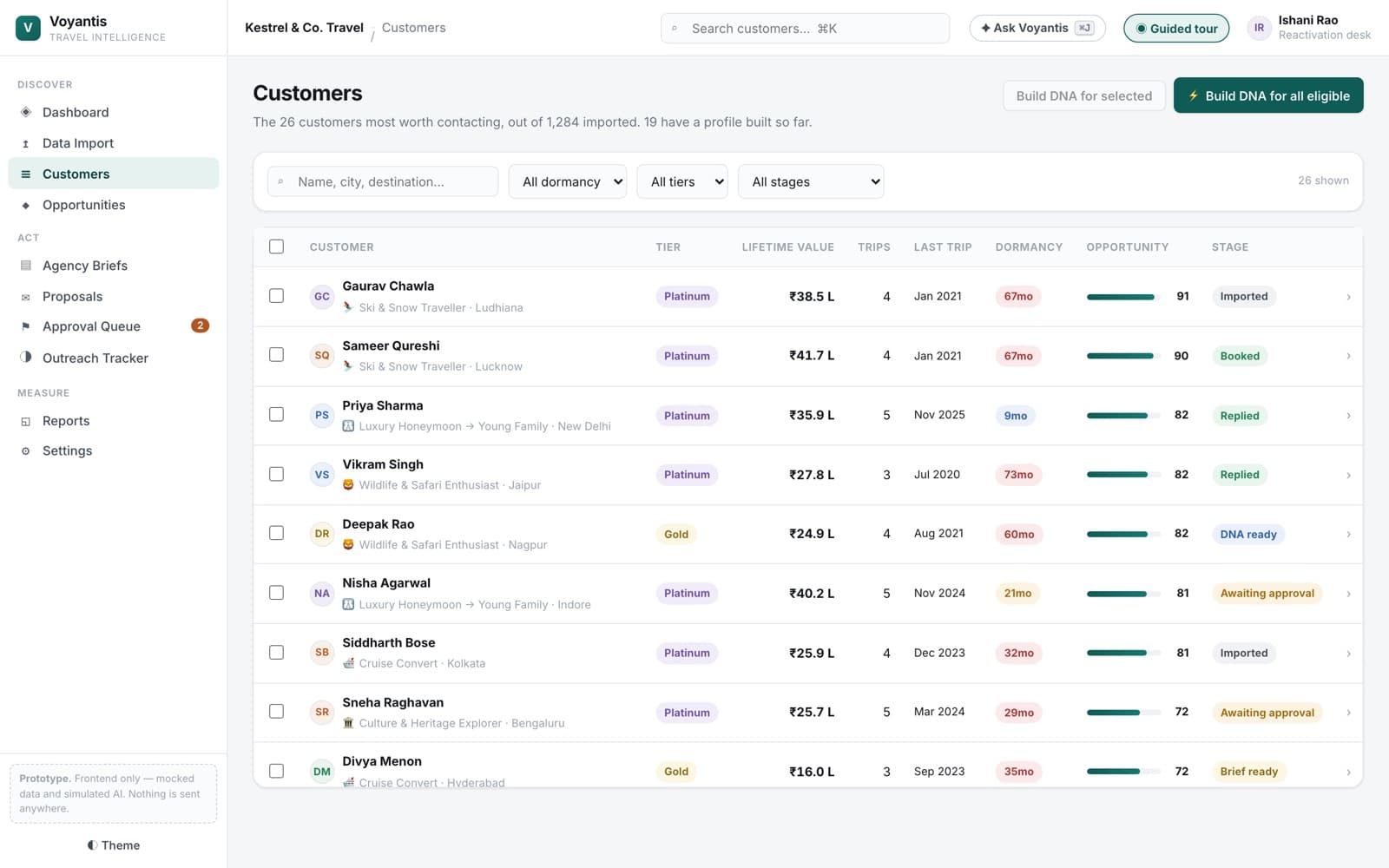Click Build DNA for all eligible
The image size is (1389, 868).
pos(1268,95)
